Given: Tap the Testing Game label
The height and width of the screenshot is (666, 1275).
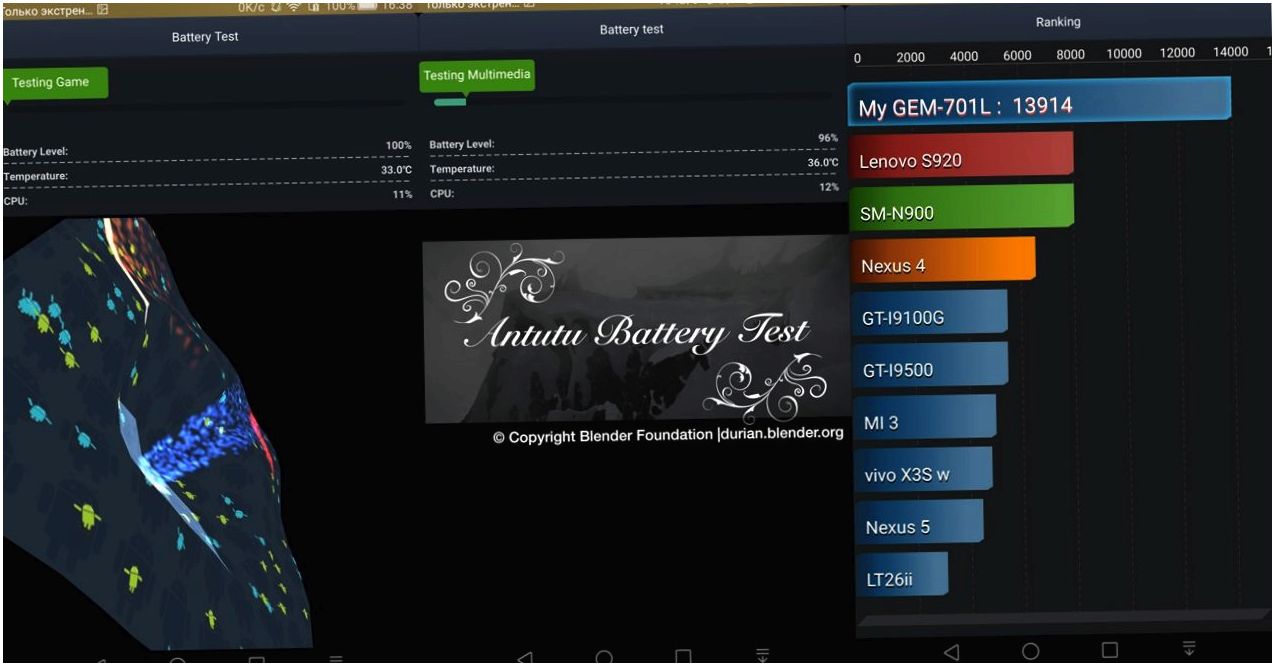Looking at the screenshot, I should tap(55, 82).
